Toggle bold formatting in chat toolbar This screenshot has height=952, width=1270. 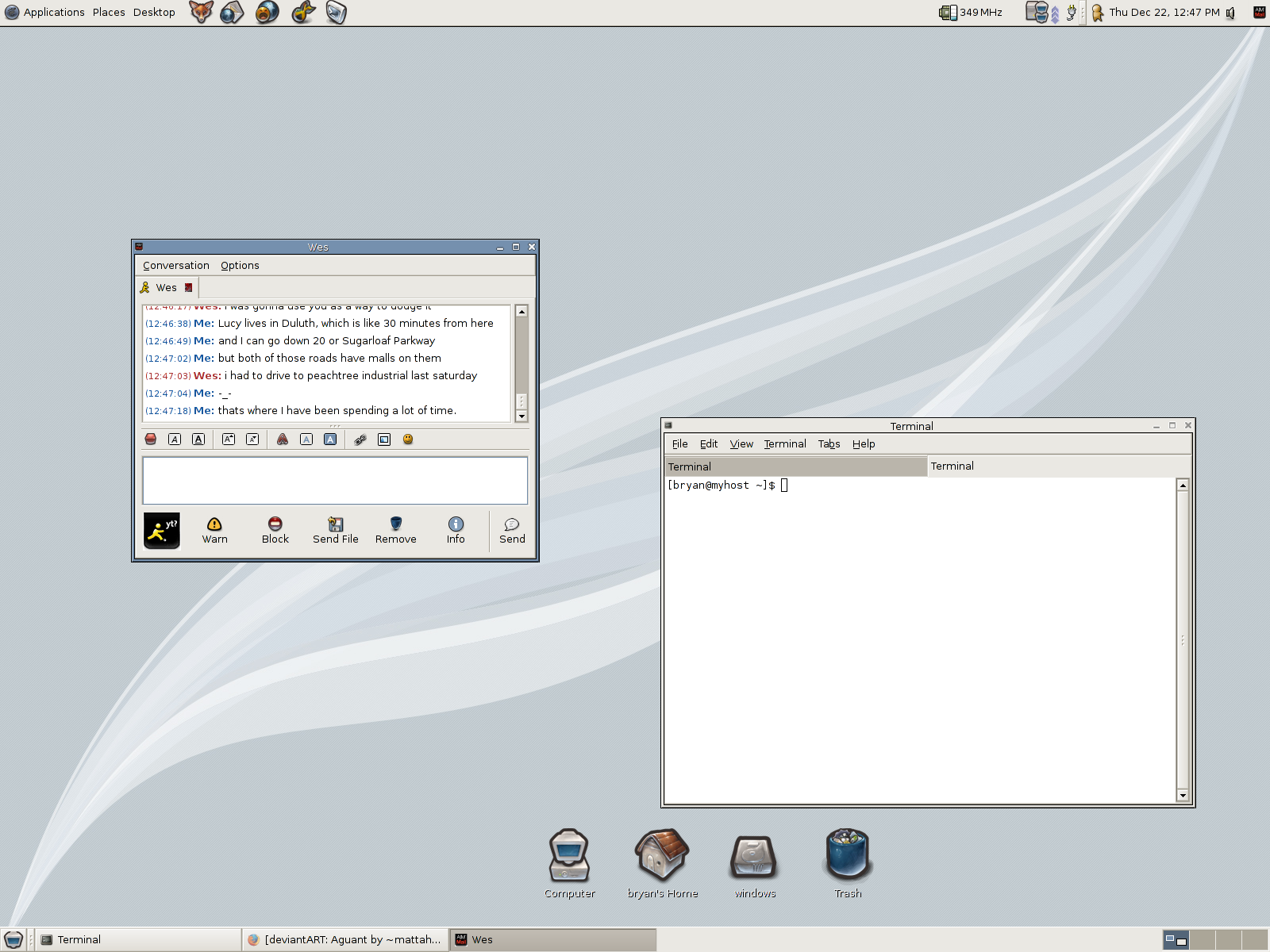tap(151, 440)
